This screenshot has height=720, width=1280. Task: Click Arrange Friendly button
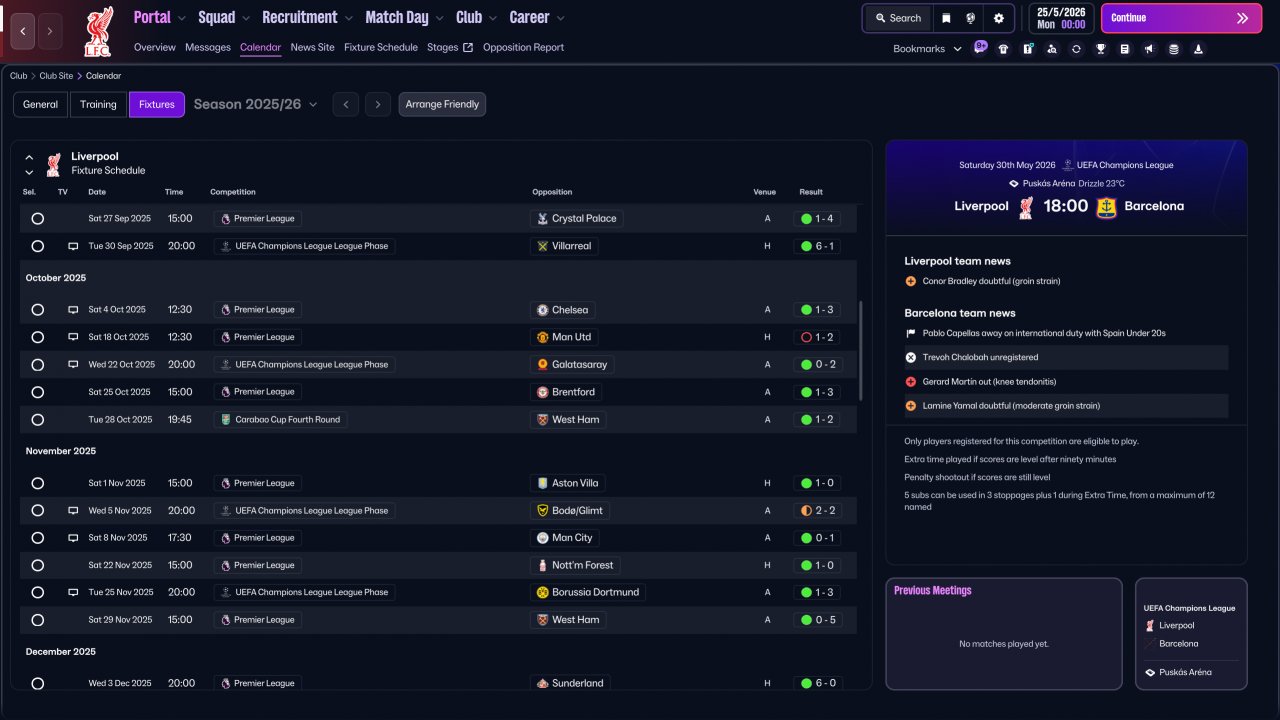pyautogui.click(x=442, y=104)
